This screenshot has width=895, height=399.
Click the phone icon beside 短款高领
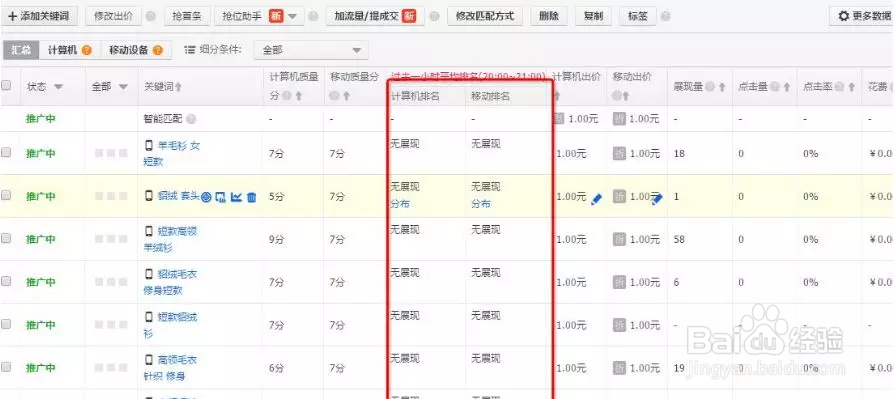pyautogui.click(x=149, y=231)
